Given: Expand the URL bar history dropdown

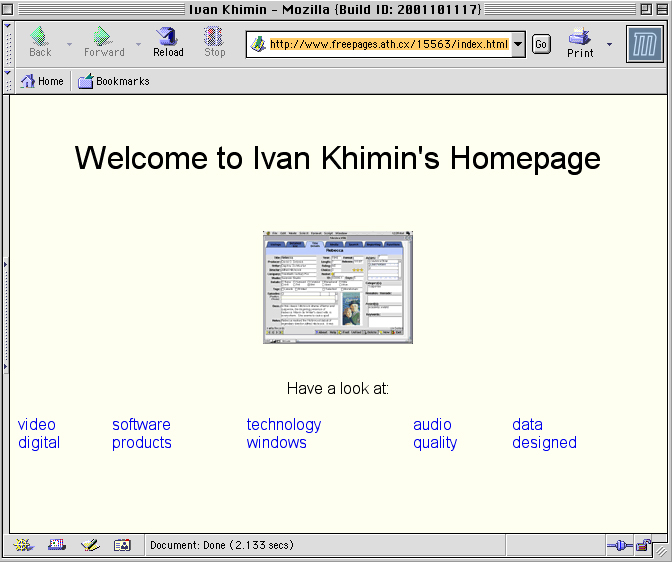Looking at the screenshot, I should pyautogui.click(x=518, y=44).
